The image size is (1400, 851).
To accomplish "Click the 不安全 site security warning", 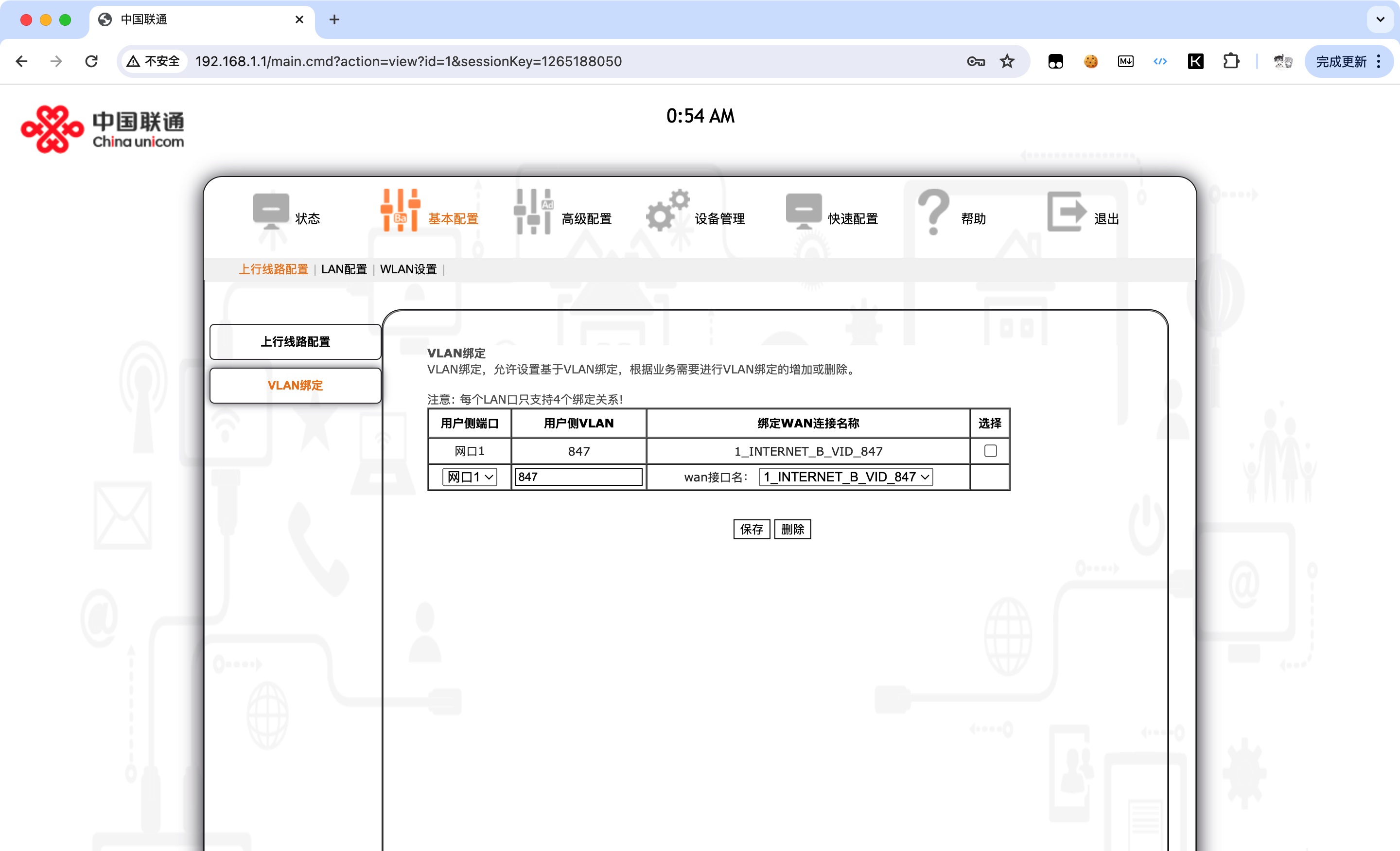I will [154, 61].
